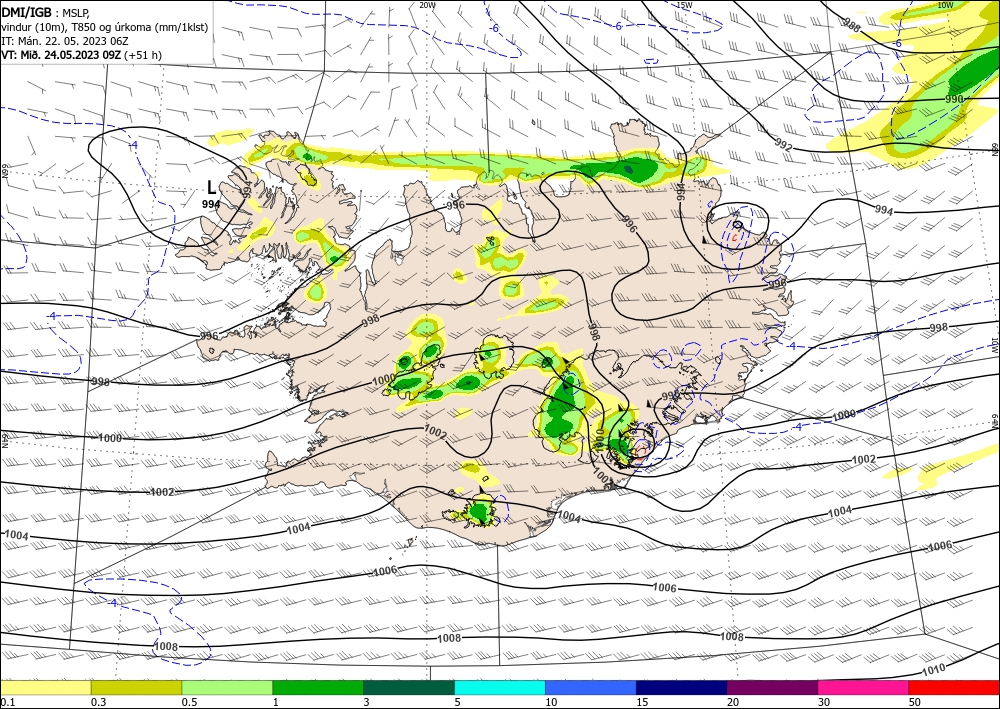The width and height of the screenshot is (1000, 709).
Task: Click the 'VT: Mið. 24.05.2023 09Z (+51 h)' line
Action: 82,55
